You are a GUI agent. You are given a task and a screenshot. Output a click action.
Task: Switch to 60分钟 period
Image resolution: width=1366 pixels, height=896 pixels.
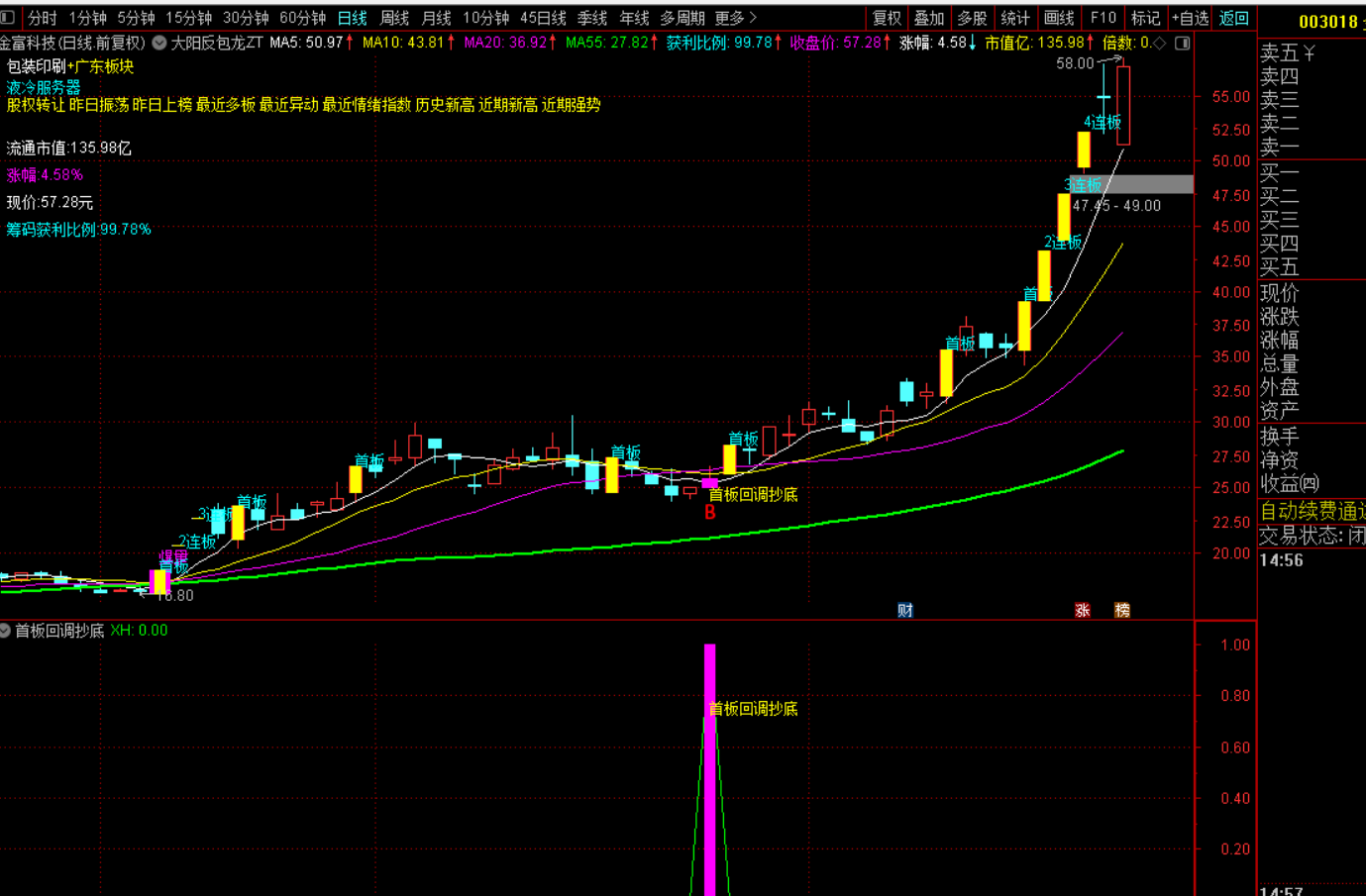click(x=303, y=18)
